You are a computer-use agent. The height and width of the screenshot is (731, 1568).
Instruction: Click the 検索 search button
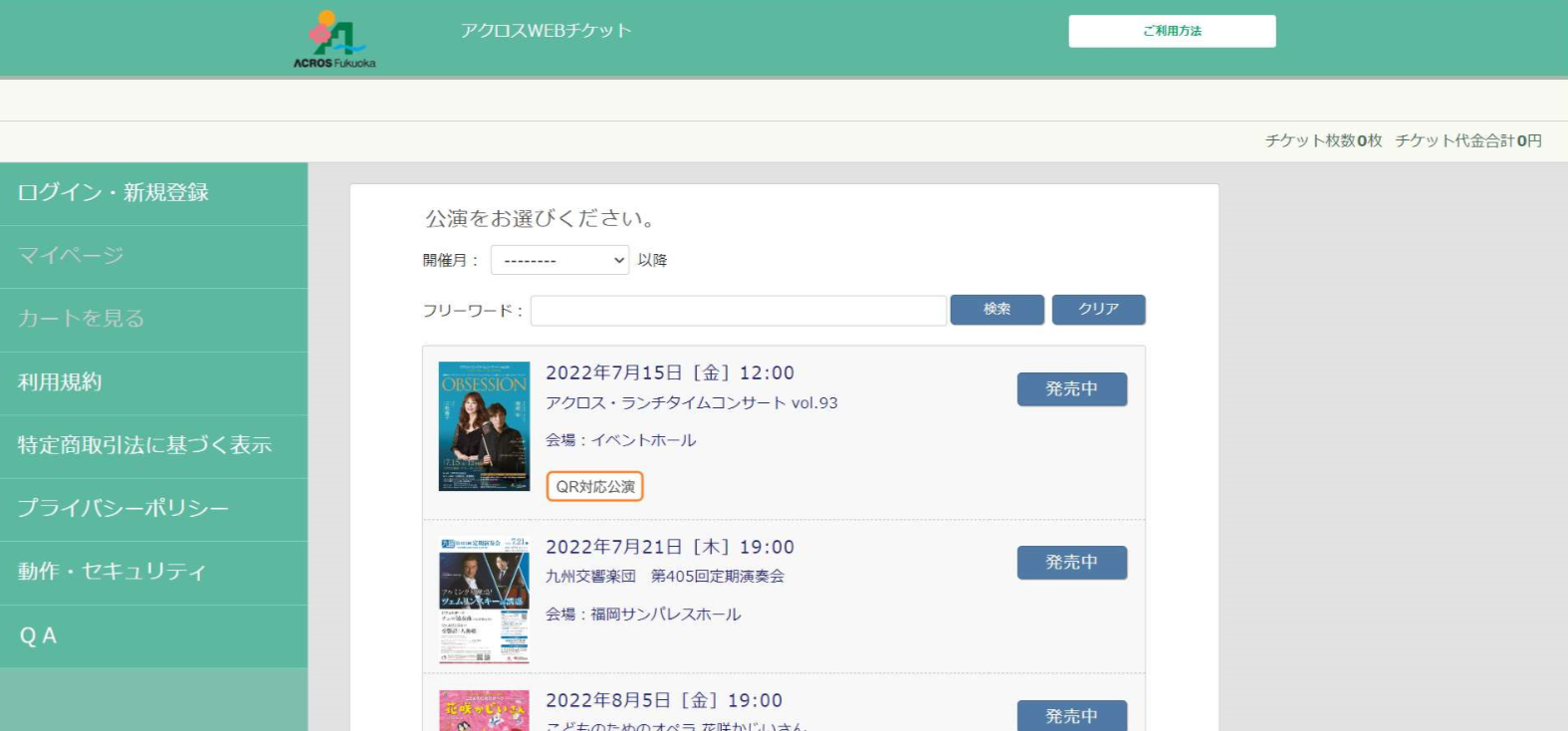[997, 310]
